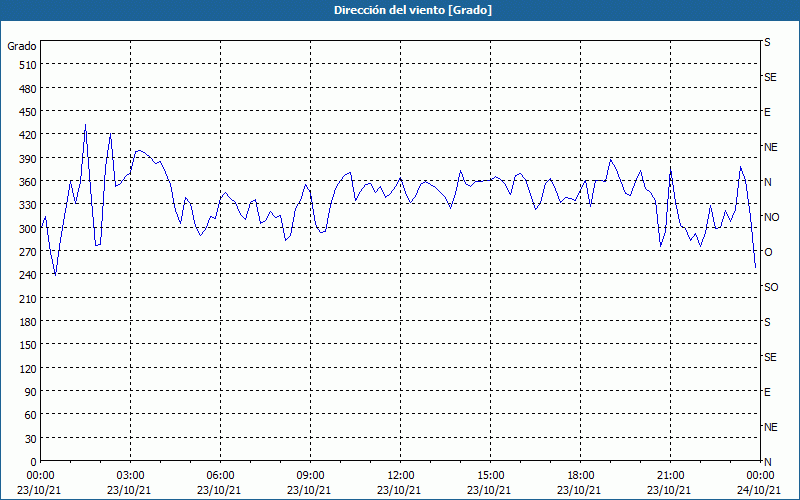
Task: Click the 90 y-axis value
Action: tap(31, 392)
